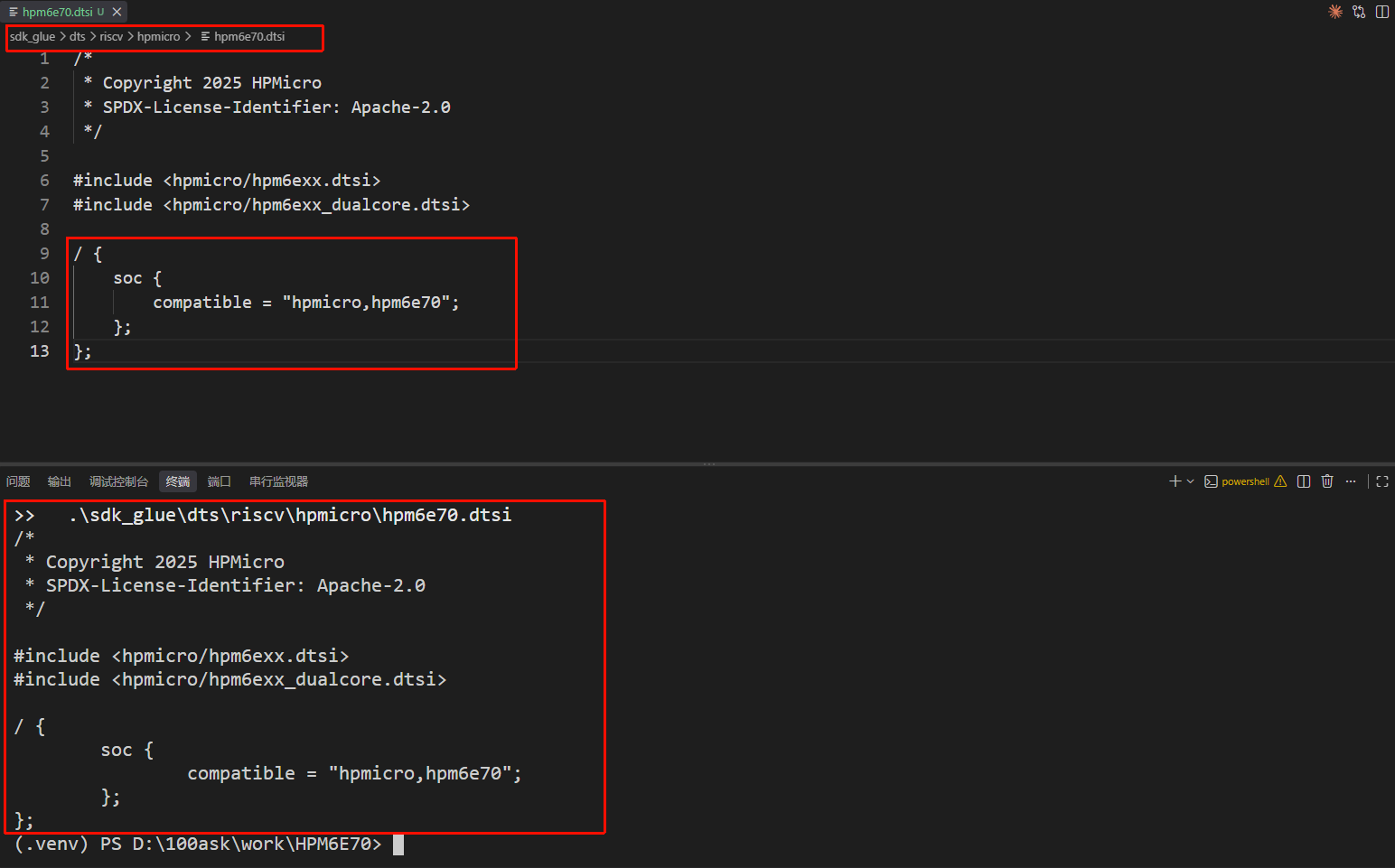Open changes compare icon in editor toolbar
The height and width of the screenshot is (868, 1395).
coord(1359,12)
